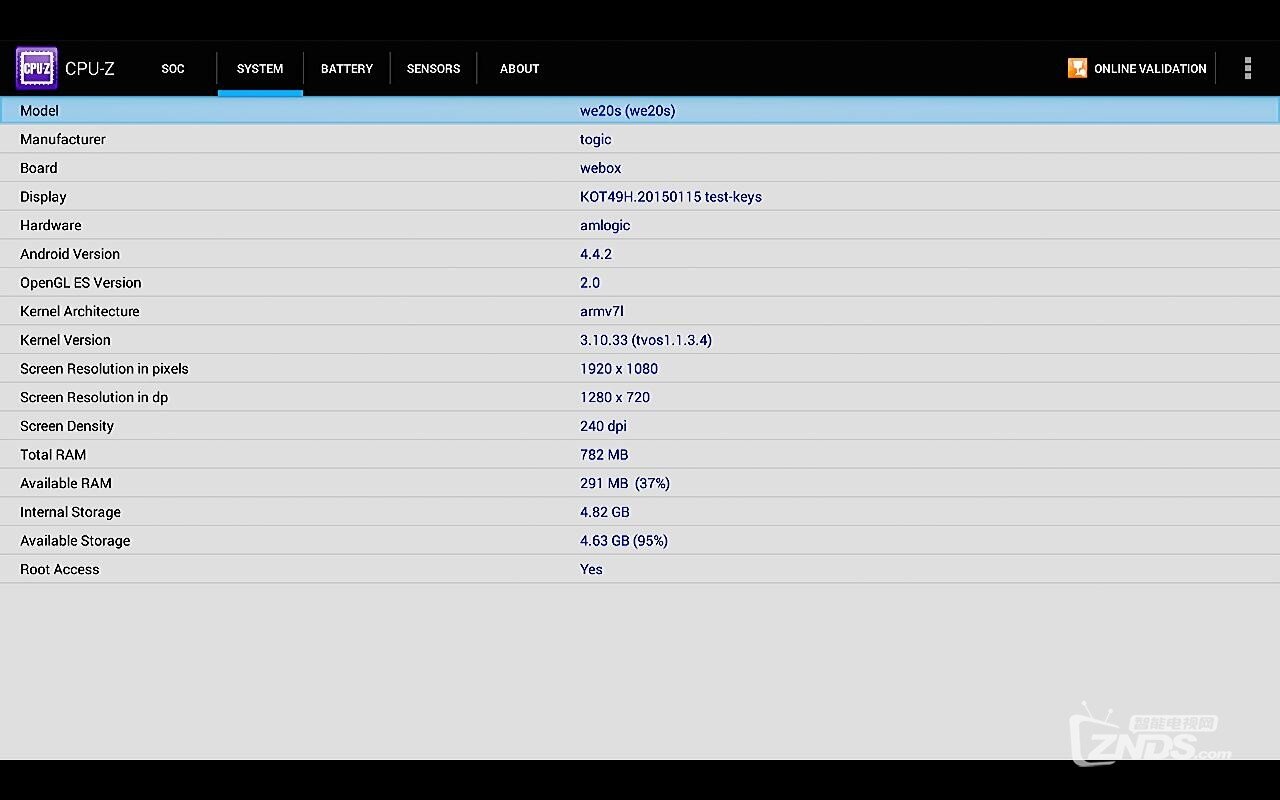Select the Available Storage label

click(75, 541)
